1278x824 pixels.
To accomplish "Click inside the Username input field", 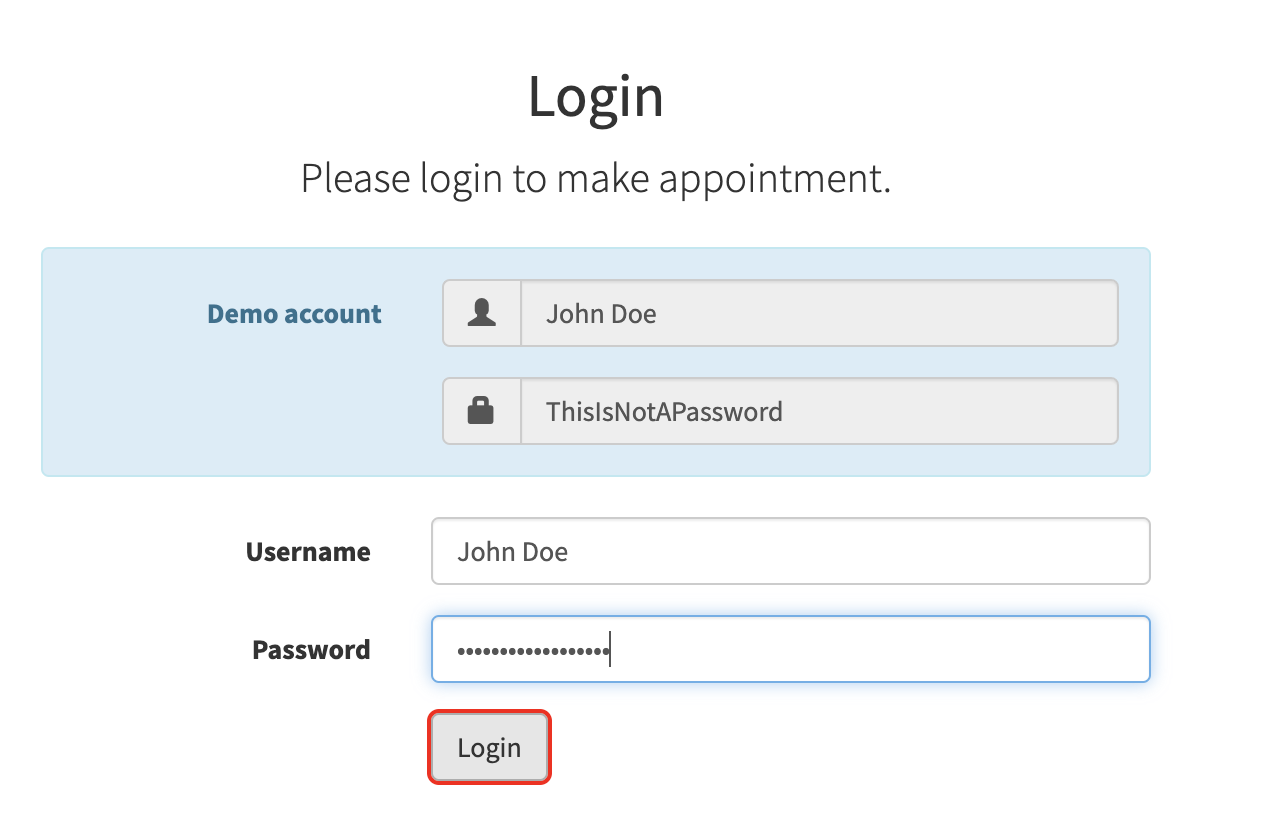I will [x=790, y=551].
